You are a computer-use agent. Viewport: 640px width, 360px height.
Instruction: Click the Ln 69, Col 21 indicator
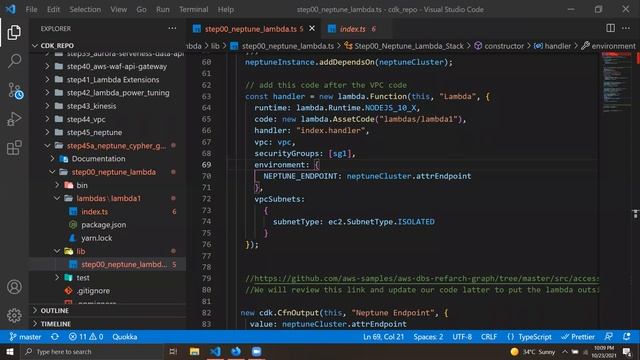point(383,337)
